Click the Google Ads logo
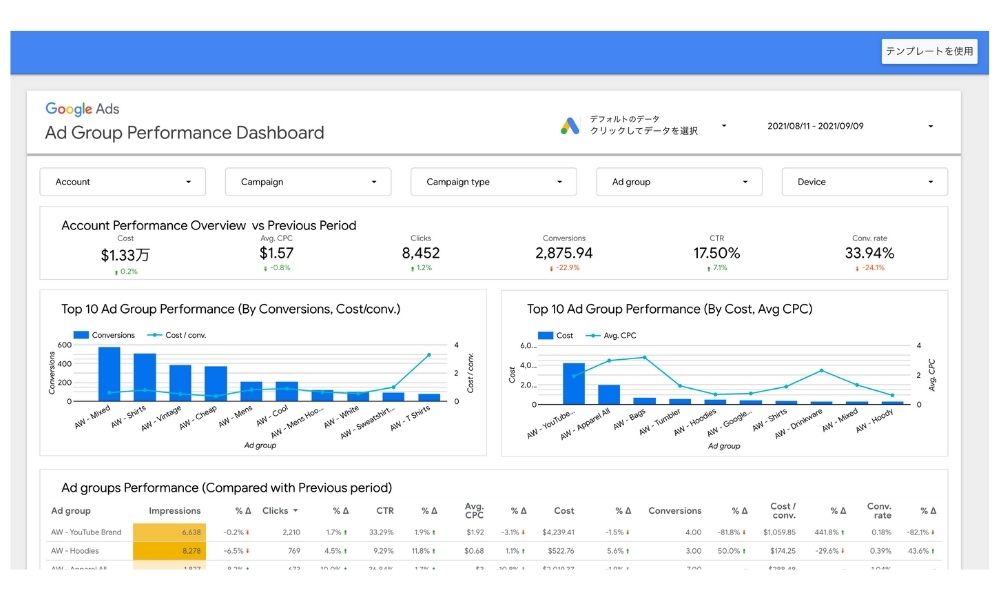This screenshot has height=600, width=1000. pyautogui.click(x=82, y=109)
